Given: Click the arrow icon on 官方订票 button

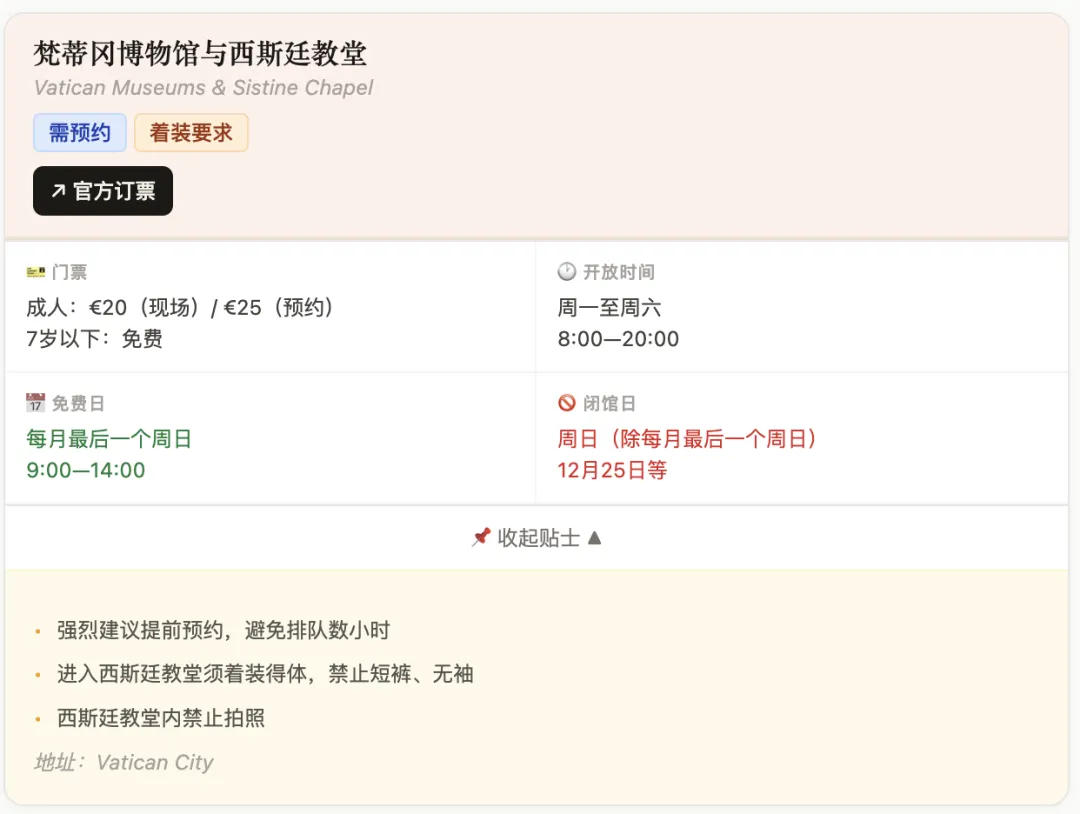Looking at the screenshot, I should pyautogui.click(x=58, y=191).
